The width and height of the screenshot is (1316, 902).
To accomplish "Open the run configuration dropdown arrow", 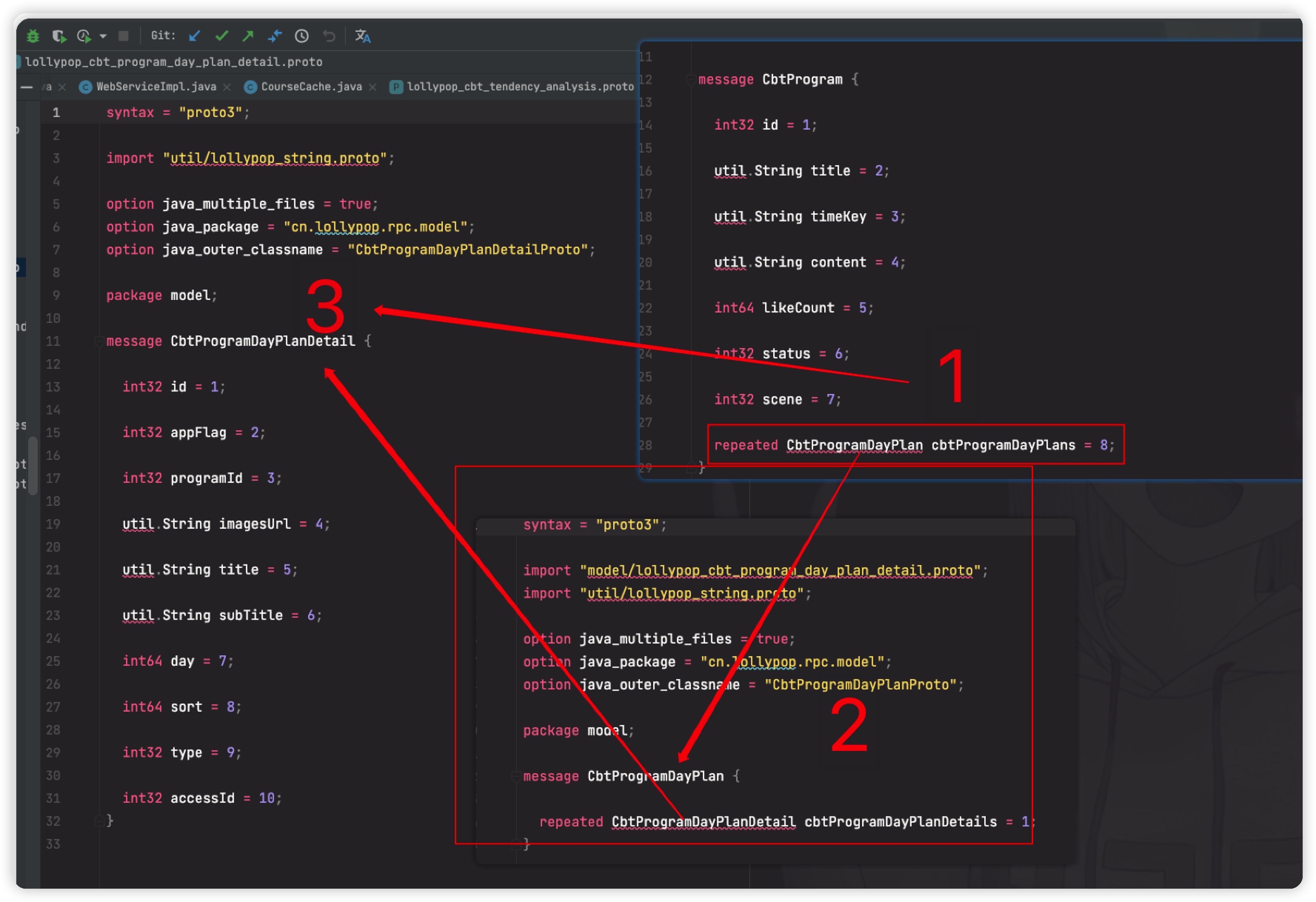I will click(x=103, y=36).
